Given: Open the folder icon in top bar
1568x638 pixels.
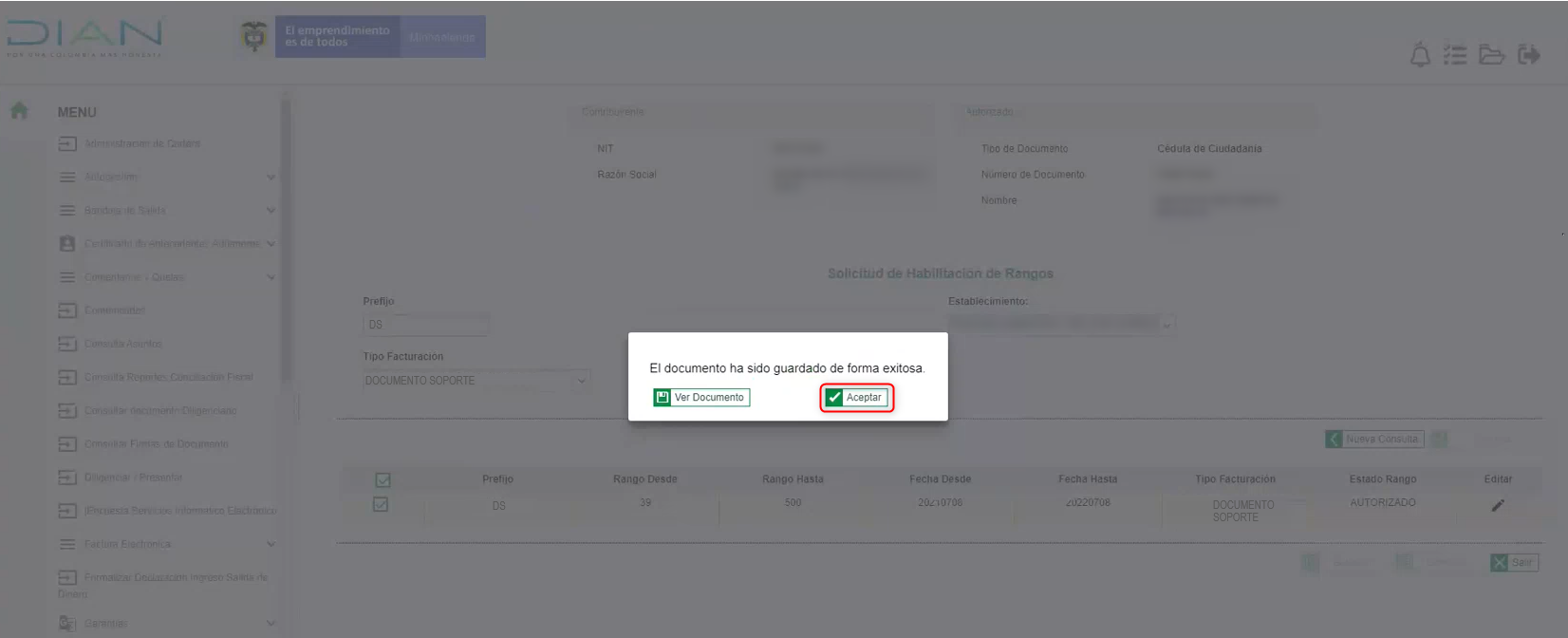Looking at the screenshot, I should [1491, 55].
